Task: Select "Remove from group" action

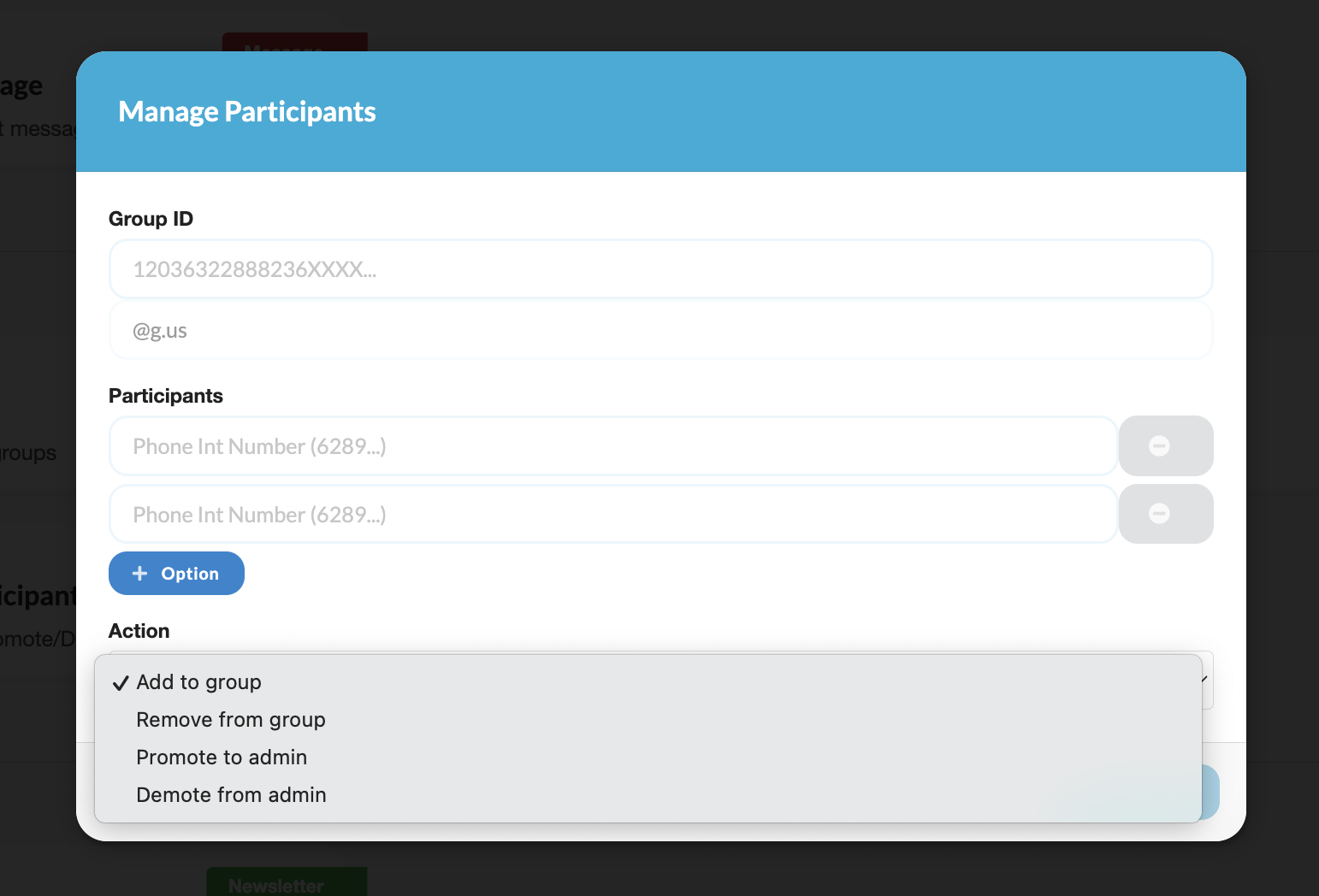Action: click(230, 720)
